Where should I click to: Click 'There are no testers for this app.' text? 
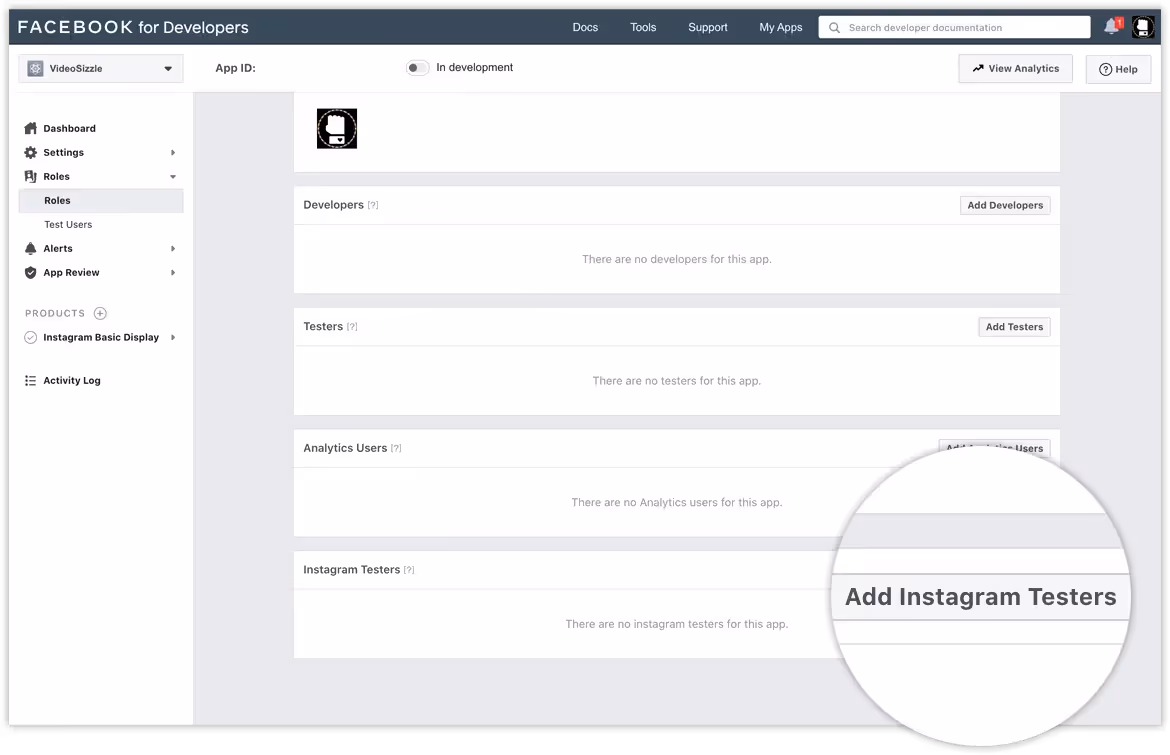pos(677,380)
